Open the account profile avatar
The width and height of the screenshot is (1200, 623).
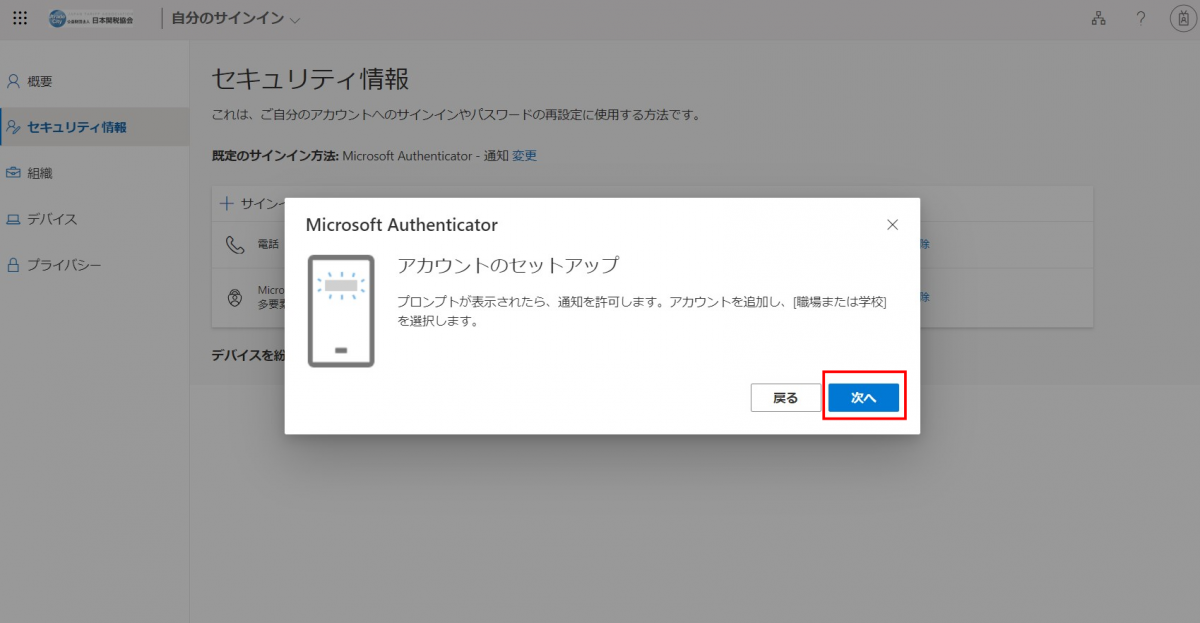[x=1182, y=19]
